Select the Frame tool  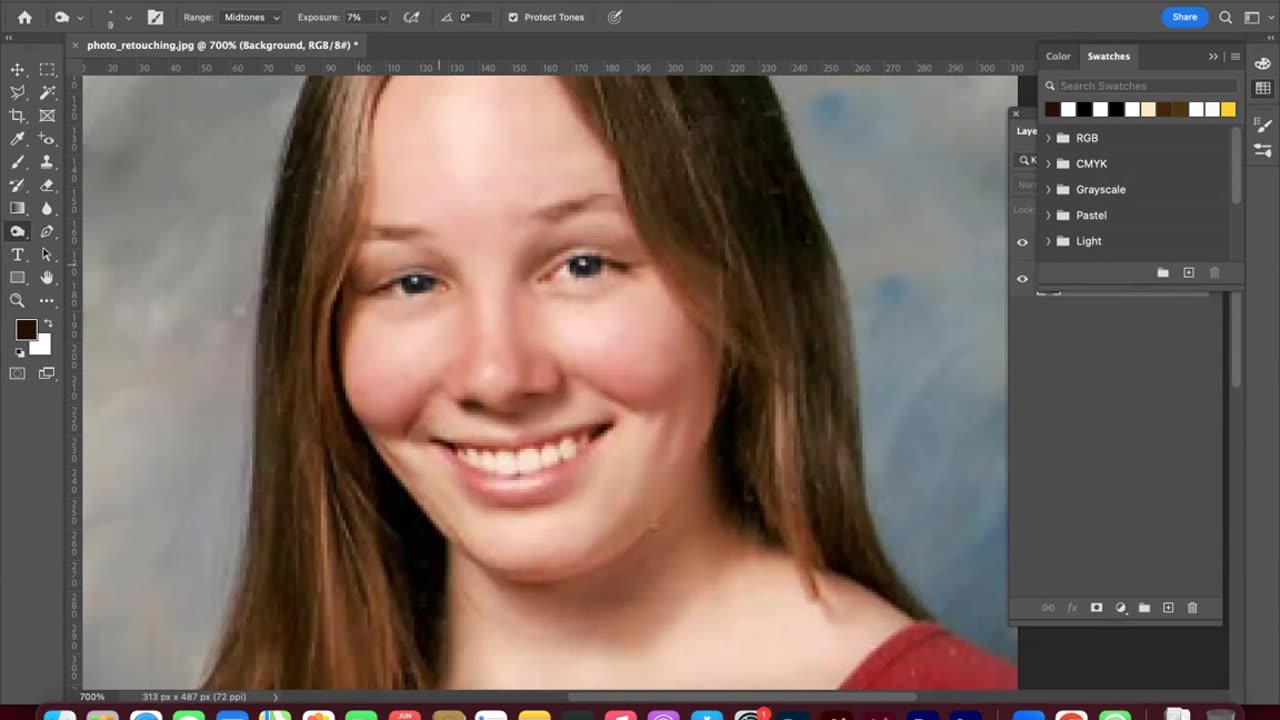click(47, 116)
